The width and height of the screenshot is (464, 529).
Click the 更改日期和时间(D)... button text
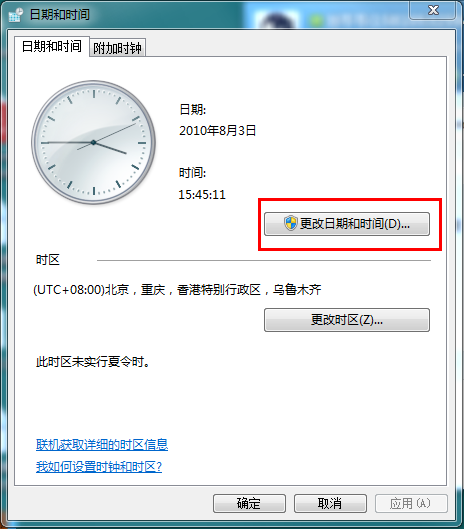(x=355, y=224)
